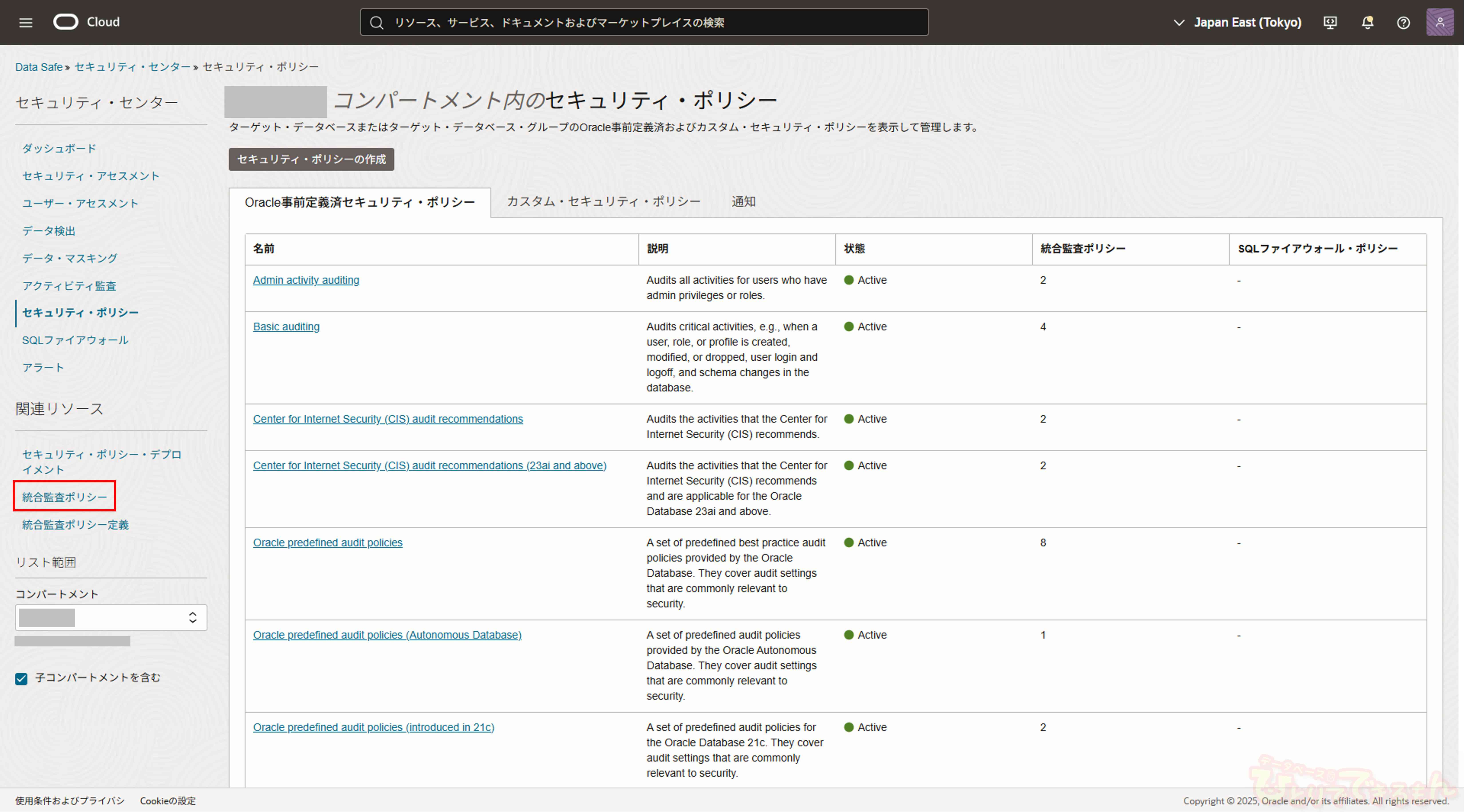This screenshot has height=812, width=1464.
Task: Open the user profile avatar menu
Action: 1440,22
